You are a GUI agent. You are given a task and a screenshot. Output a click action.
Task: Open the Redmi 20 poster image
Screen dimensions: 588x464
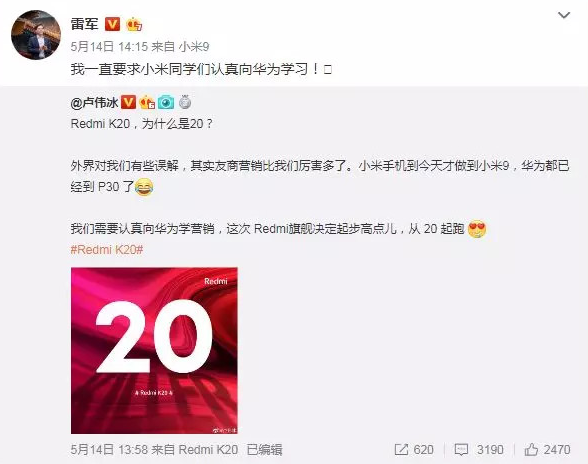154,350
